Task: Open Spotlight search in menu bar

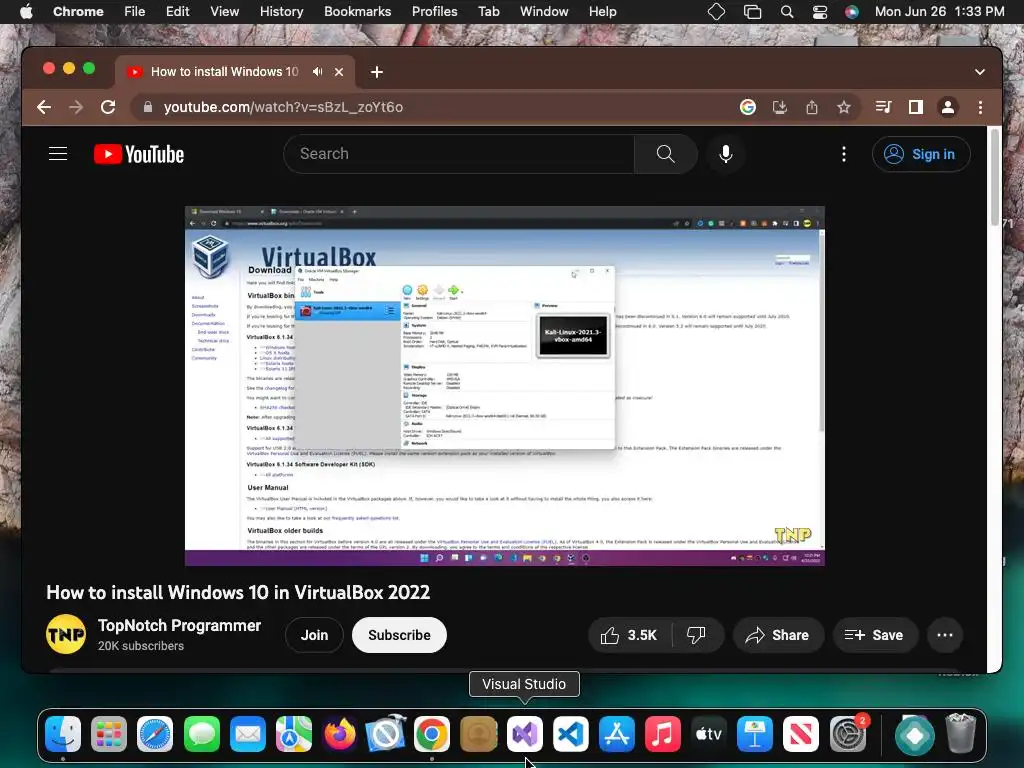Action: point(787,12)
